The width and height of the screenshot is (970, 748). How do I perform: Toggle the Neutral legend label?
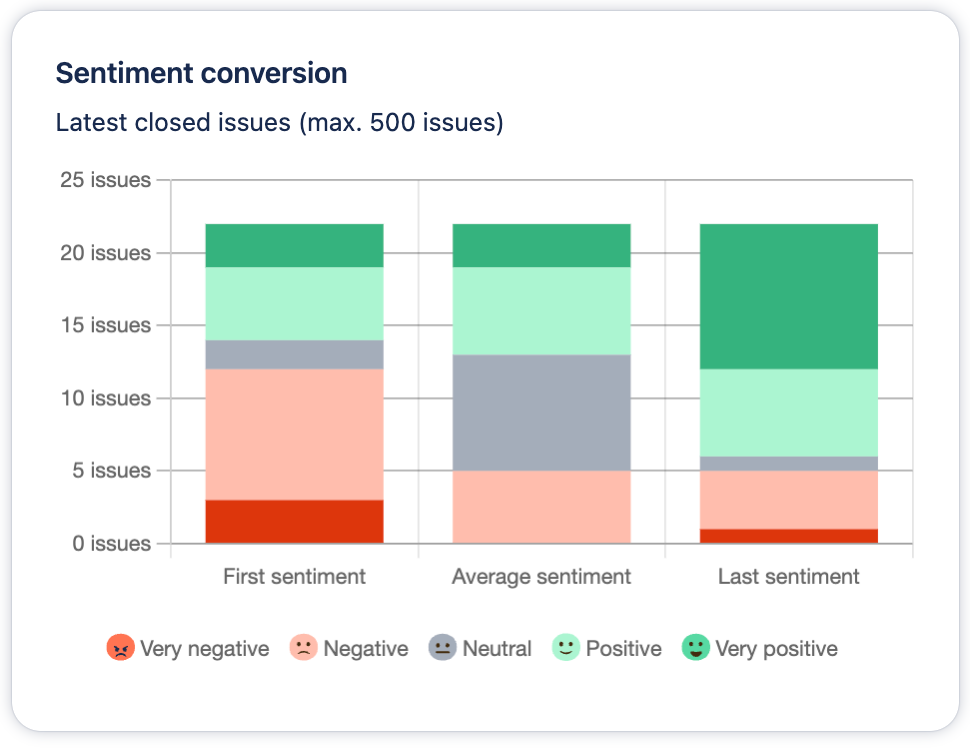point(497,649)
